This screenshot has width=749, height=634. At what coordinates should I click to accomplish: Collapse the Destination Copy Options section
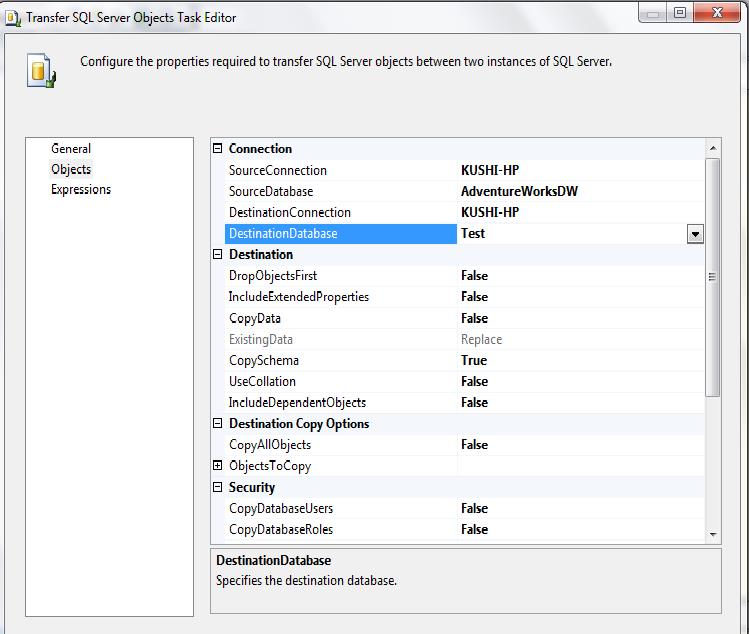[218, 424]
